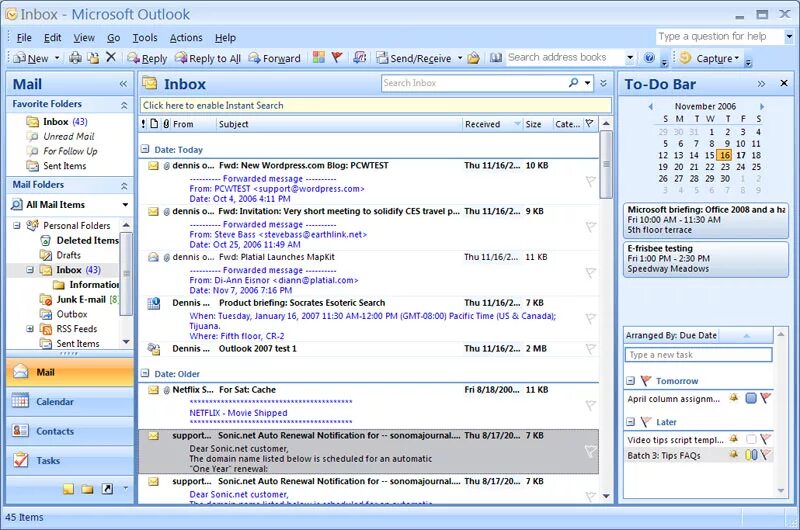Collapse the Personal Folders tree node
Image resolution: width=800 pixels, height=530 pixels.
click(17, 225)
